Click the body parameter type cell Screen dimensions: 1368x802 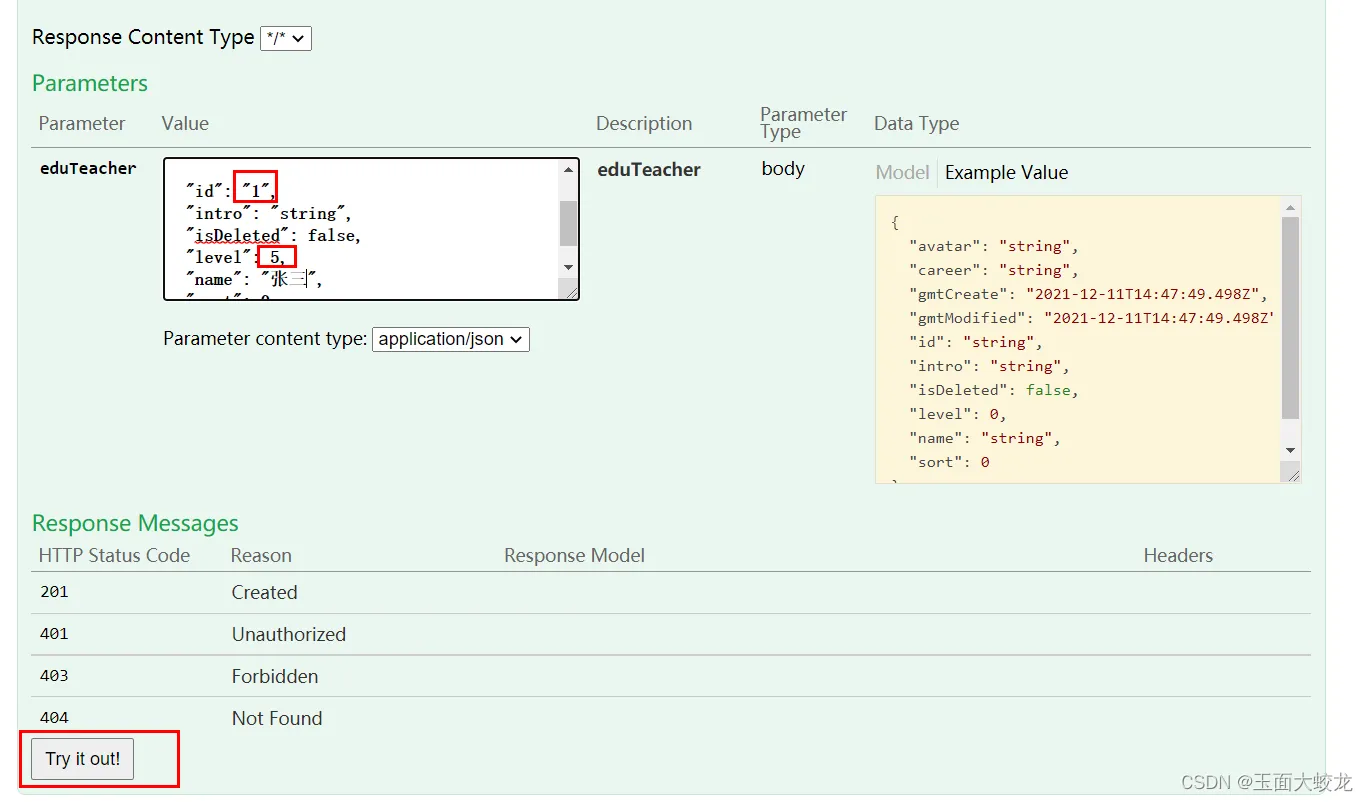[x=783, y=169]
